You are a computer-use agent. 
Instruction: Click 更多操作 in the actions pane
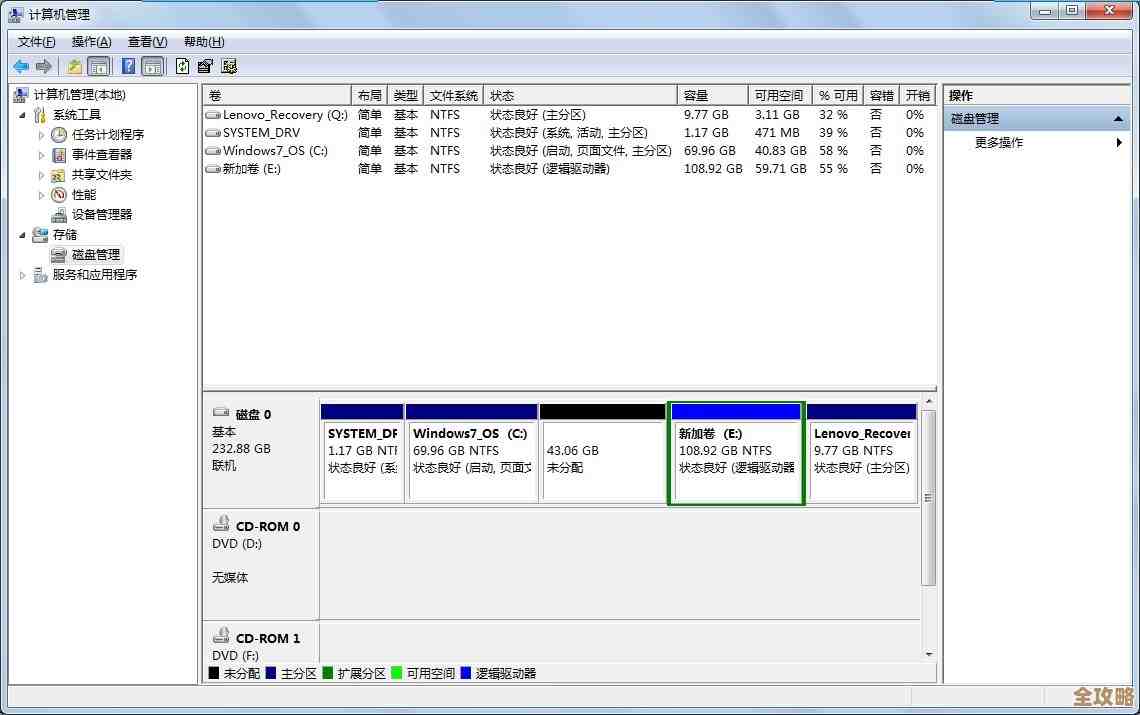(999, 142)
